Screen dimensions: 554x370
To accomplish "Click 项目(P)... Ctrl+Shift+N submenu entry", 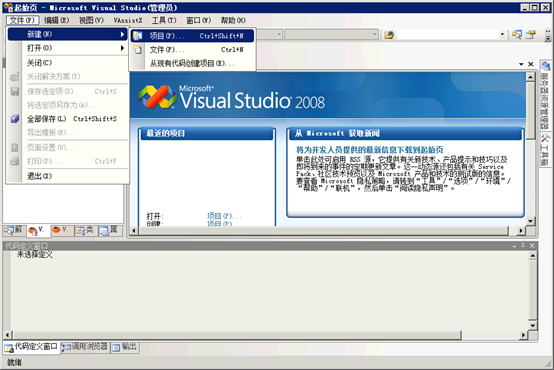I will coord(193,36).
